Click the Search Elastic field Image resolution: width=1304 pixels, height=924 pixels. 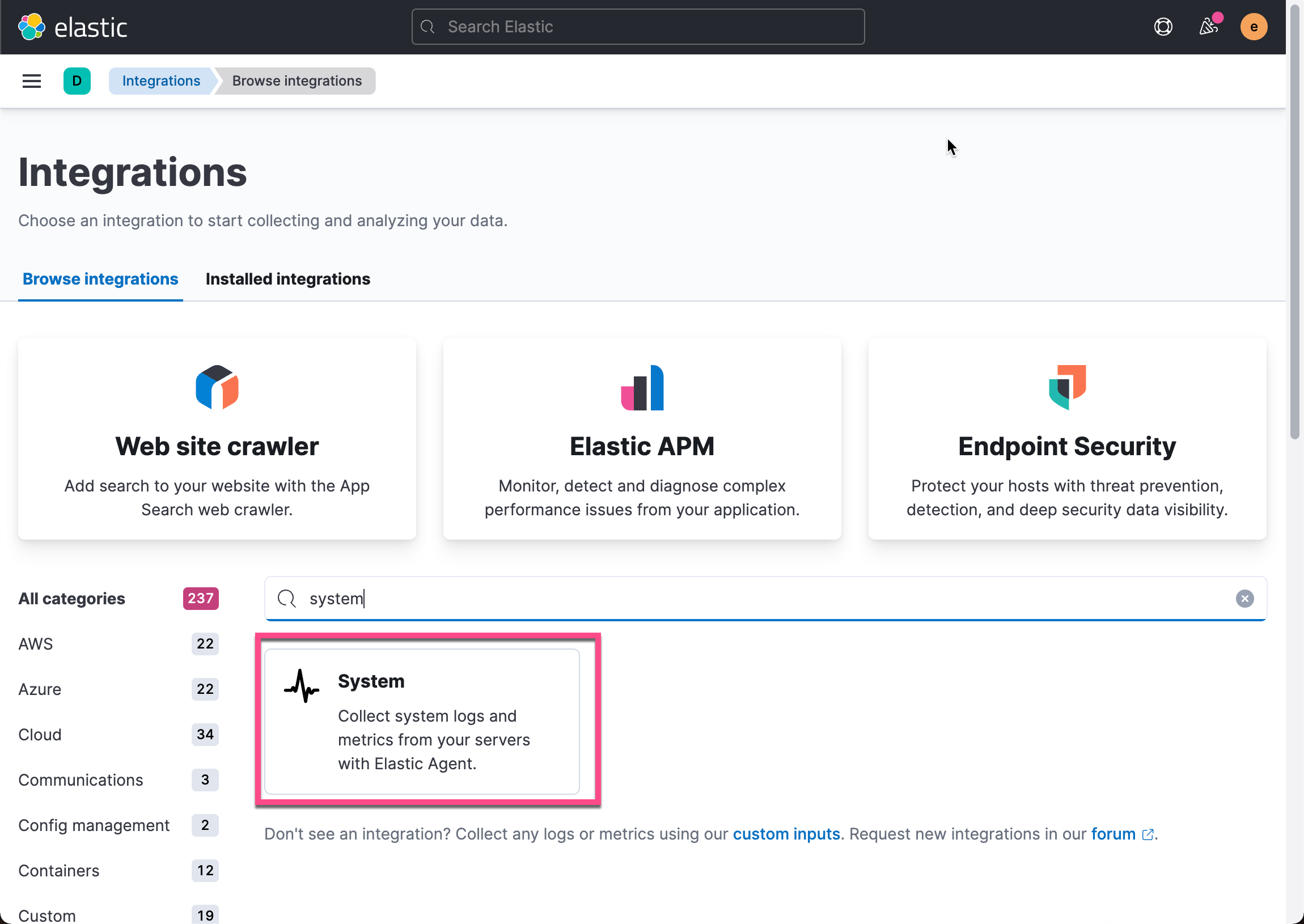pyautogui.click(x=638, y=27)
